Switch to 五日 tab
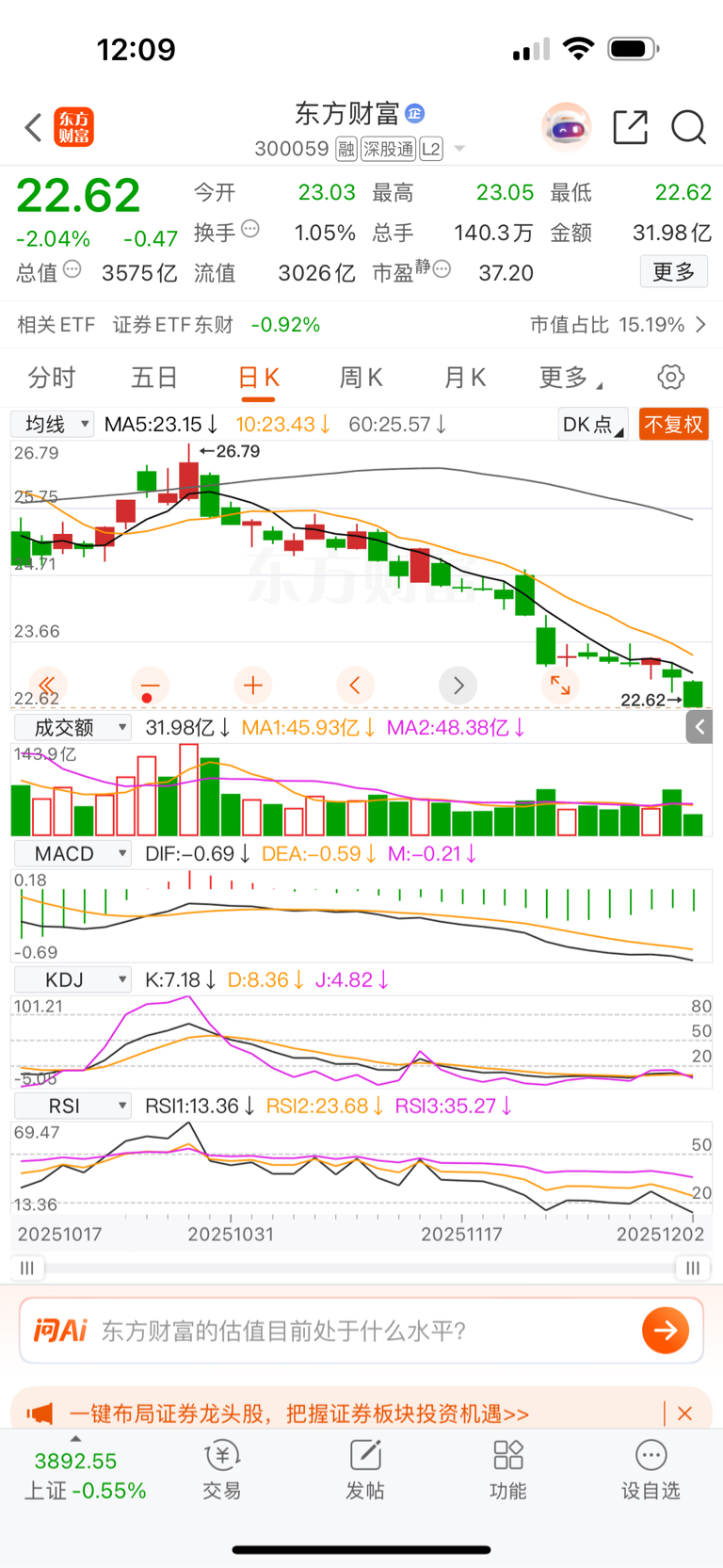Screen dimensions: 723x1568 154,378
